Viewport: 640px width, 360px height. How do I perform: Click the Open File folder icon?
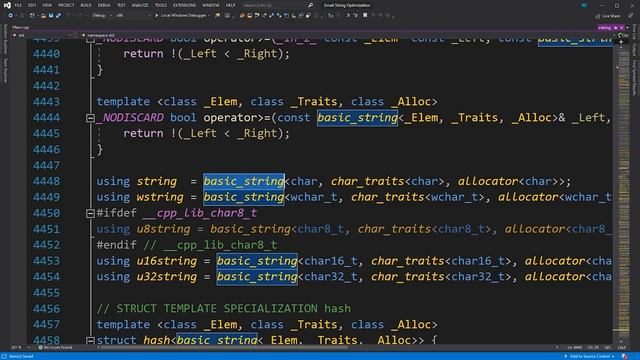coord(43,16)
